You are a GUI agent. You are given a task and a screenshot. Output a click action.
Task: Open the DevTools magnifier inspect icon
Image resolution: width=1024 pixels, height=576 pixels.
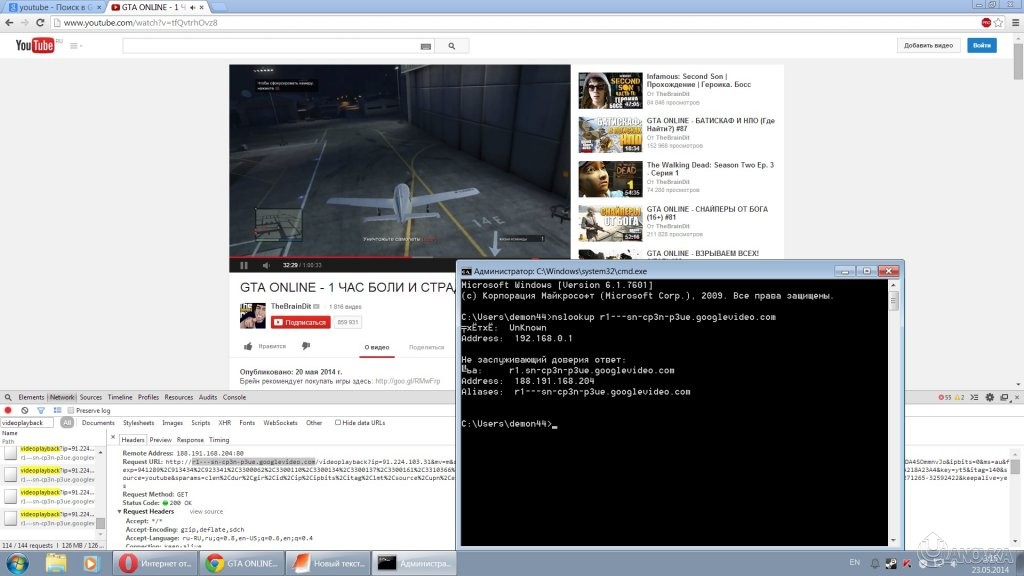coord(9,397)
